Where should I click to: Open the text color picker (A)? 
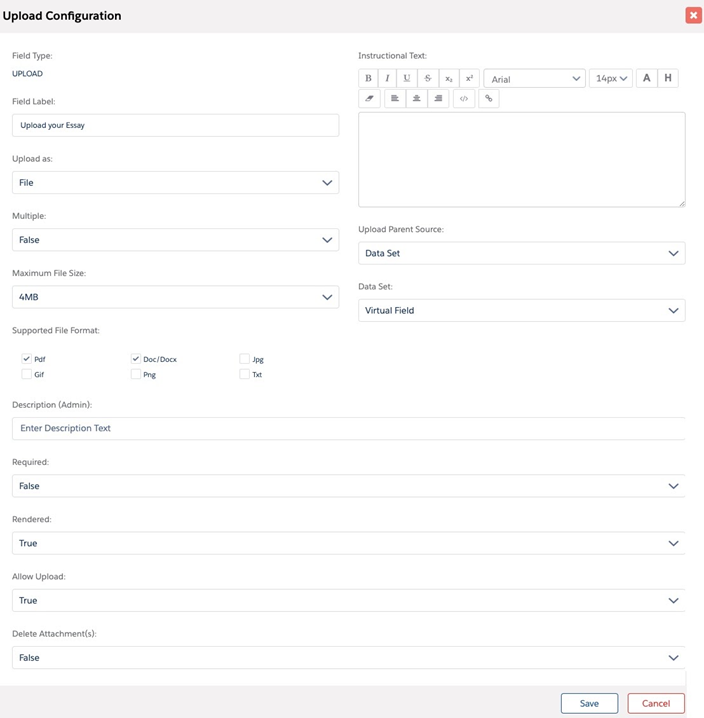(x=646, y=78)
